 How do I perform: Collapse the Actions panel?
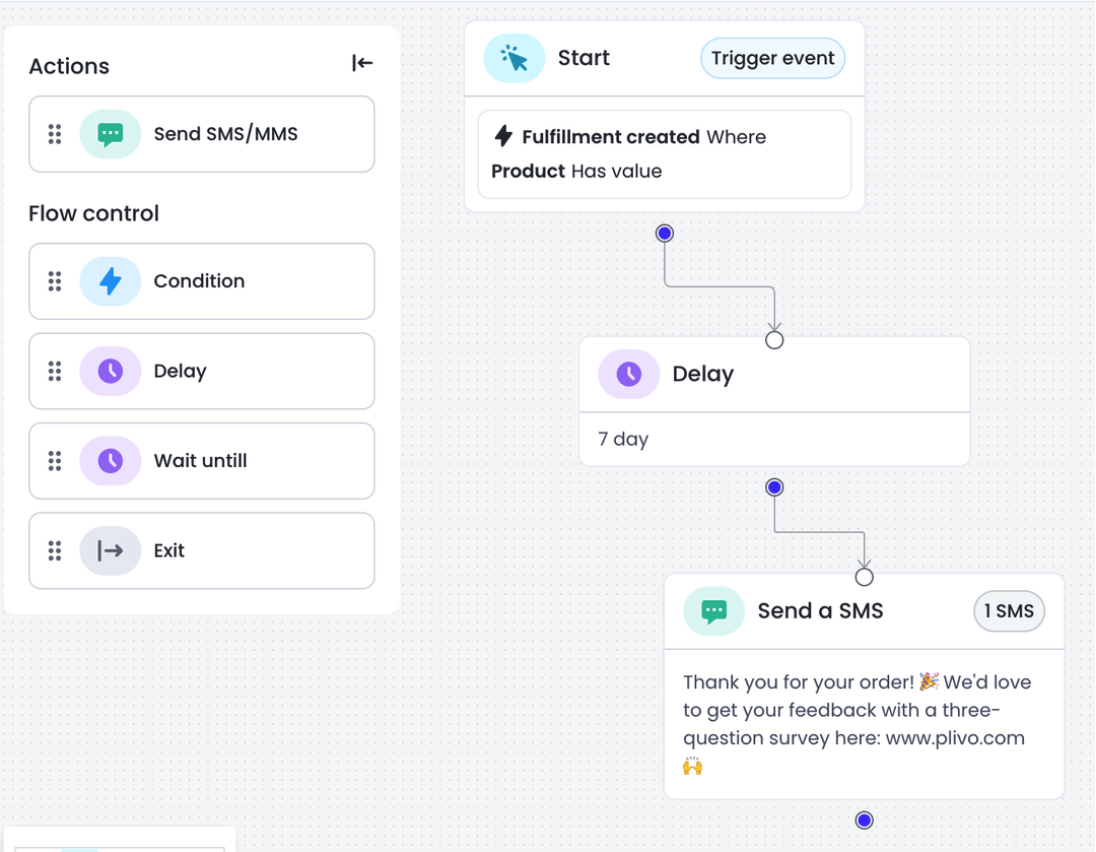coord(362,64)
